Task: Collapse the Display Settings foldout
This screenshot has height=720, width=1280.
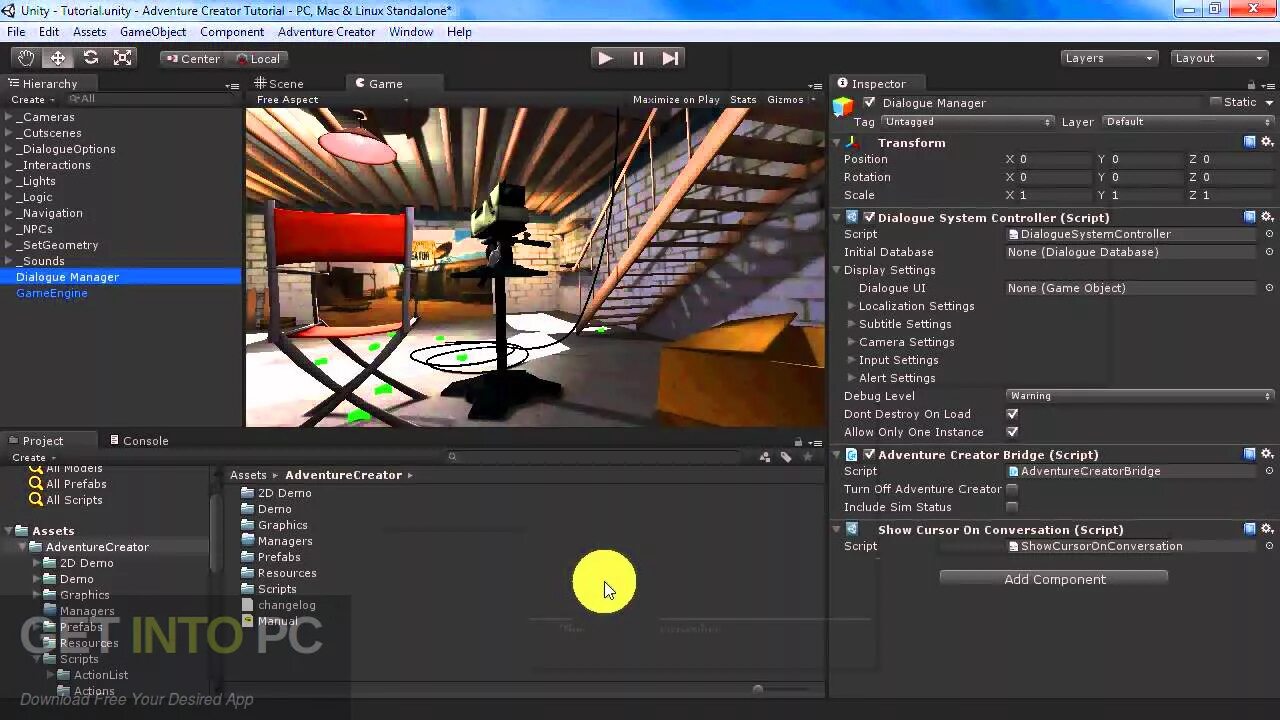Action: [838, 270]
